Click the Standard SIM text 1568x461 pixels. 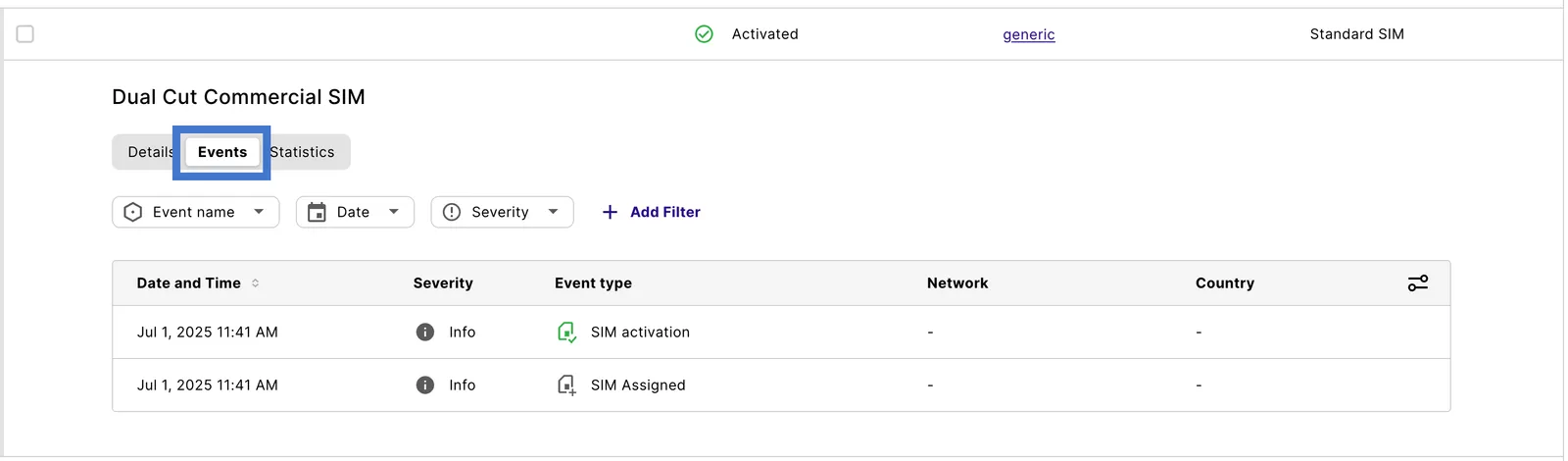click(1357, 34)
